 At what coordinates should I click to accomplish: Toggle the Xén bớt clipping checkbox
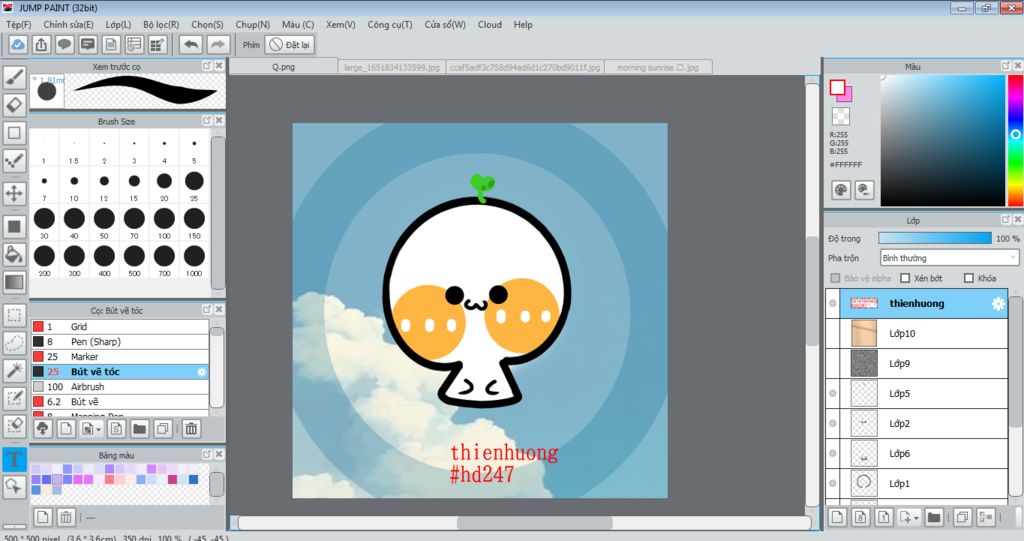(x=905, y=278)
